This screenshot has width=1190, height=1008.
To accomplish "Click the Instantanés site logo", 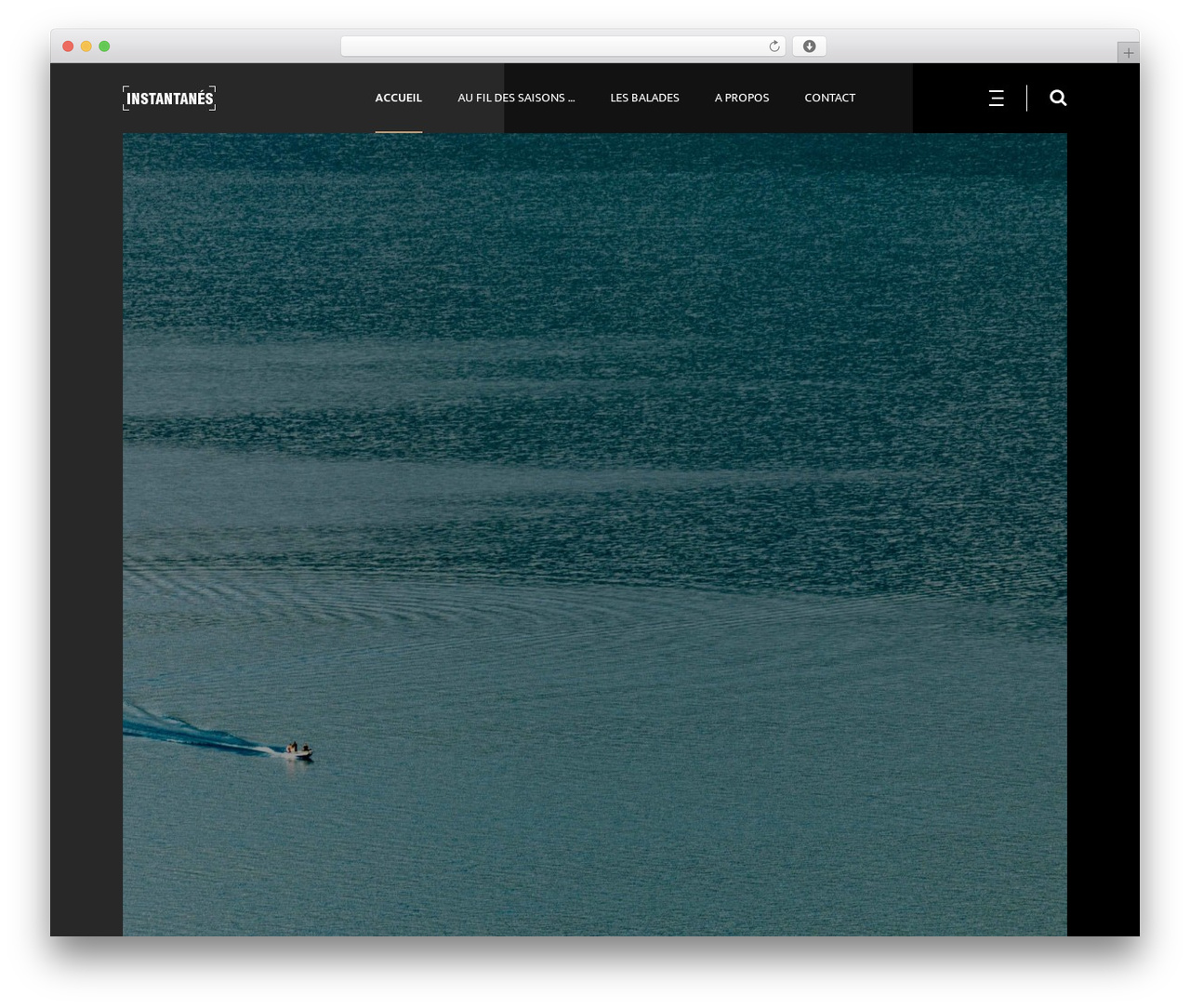I will coord(169,98).
